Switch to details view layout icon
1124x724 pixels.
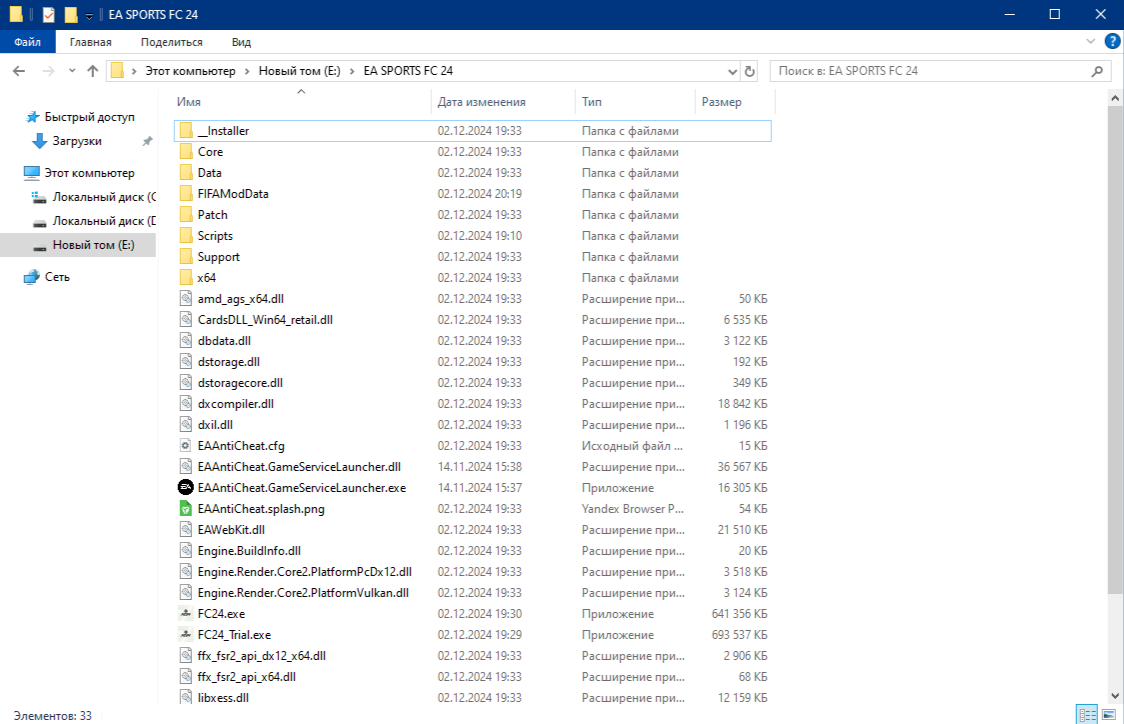pos(1086,715)
